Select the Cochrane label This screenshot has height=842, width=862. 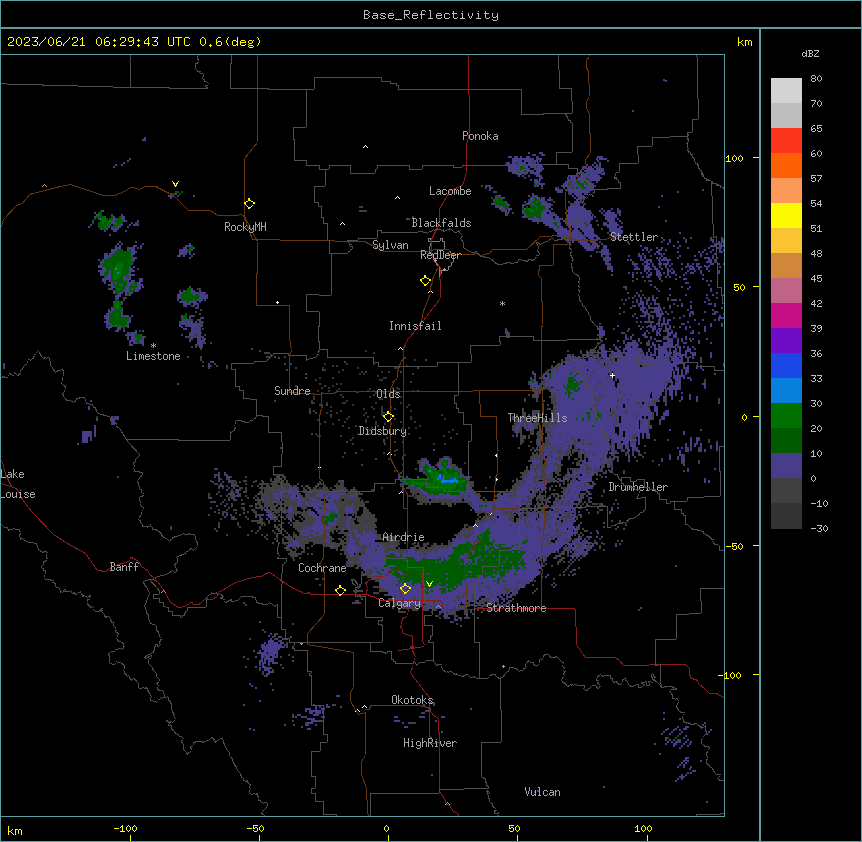[x=322, y=568]
